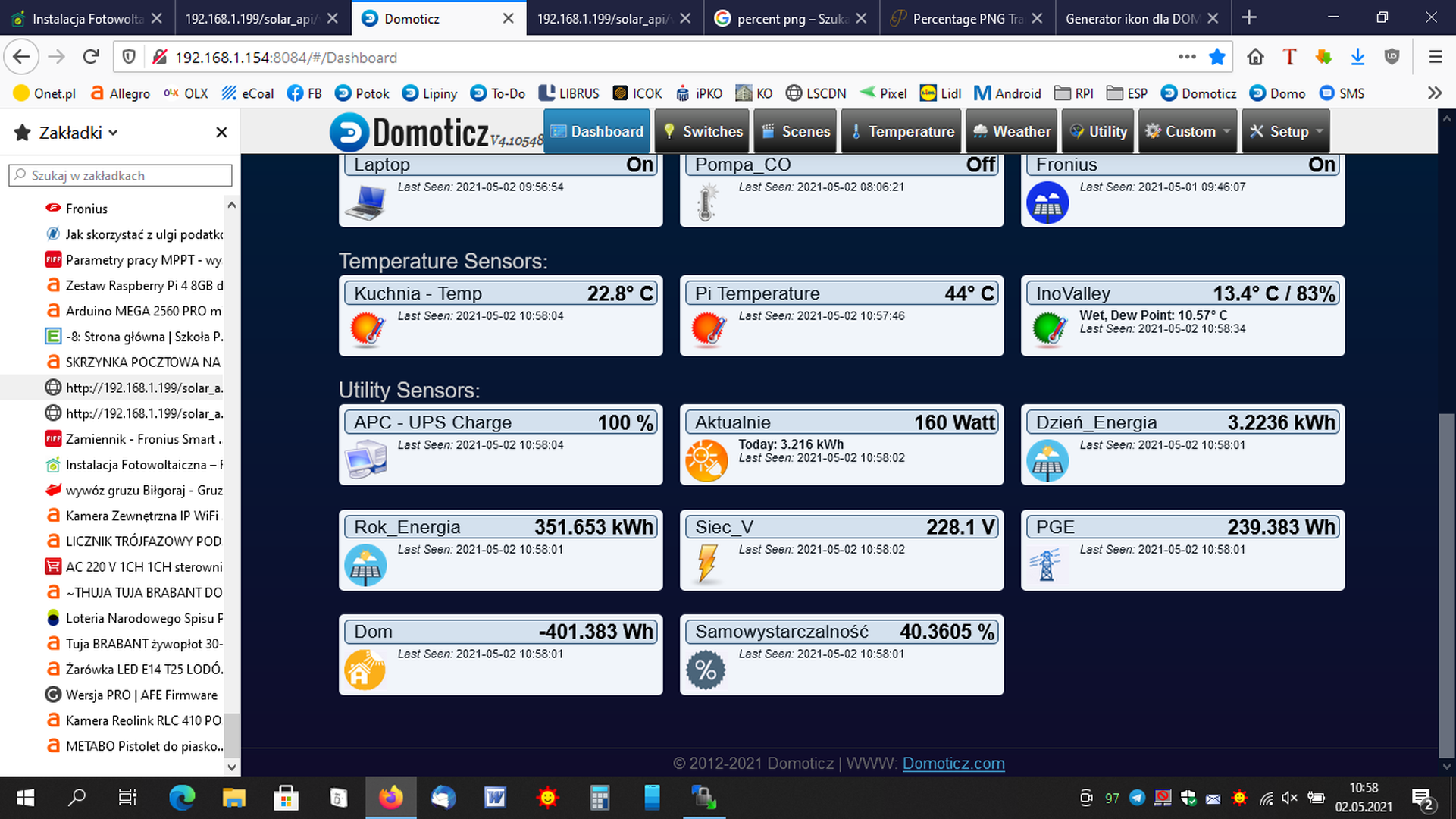Open the Weather tab
Image resolution: width=1456 pixels, height=819 pixels.
pyautogui.click(x=1011, y=131)
